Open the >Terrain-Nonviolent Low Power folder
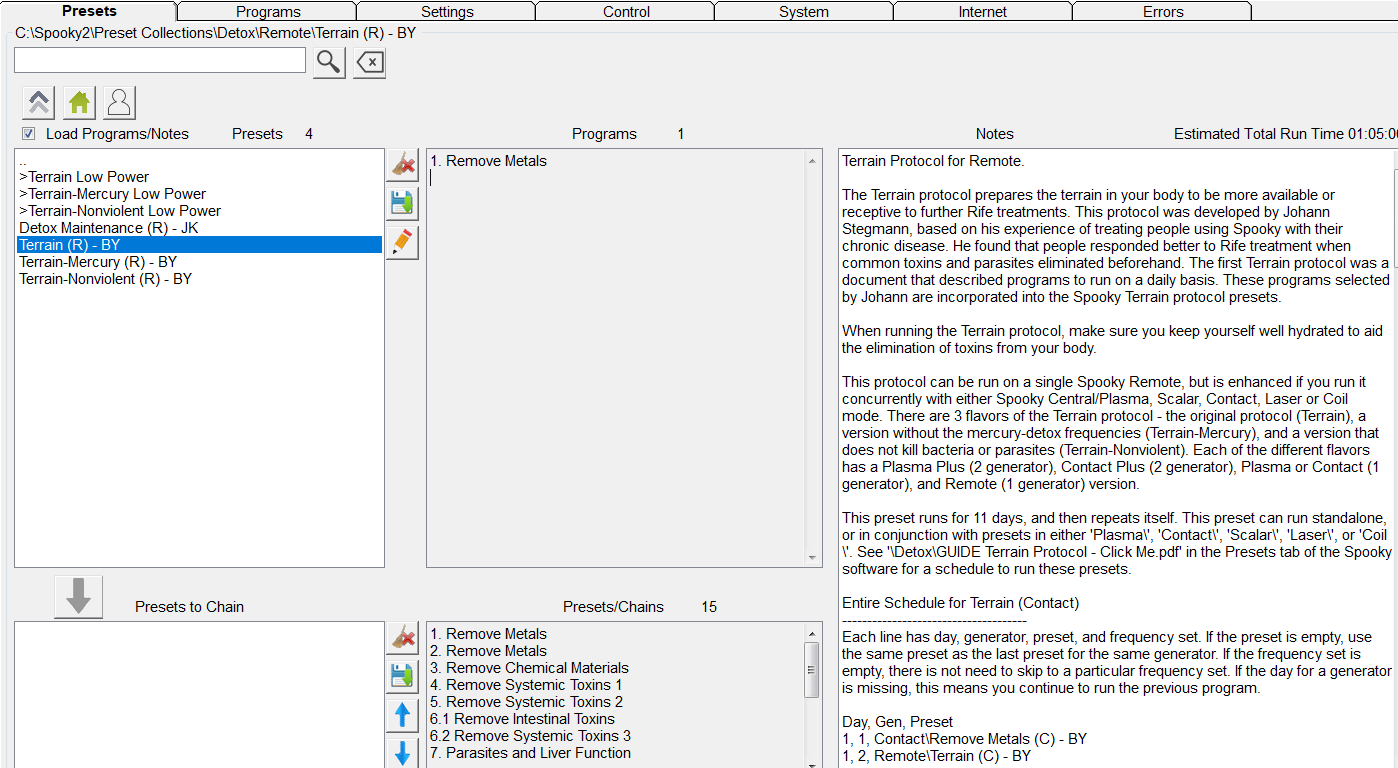The height and width of the screenshot is (768, 1398). (x=120, y=211)
